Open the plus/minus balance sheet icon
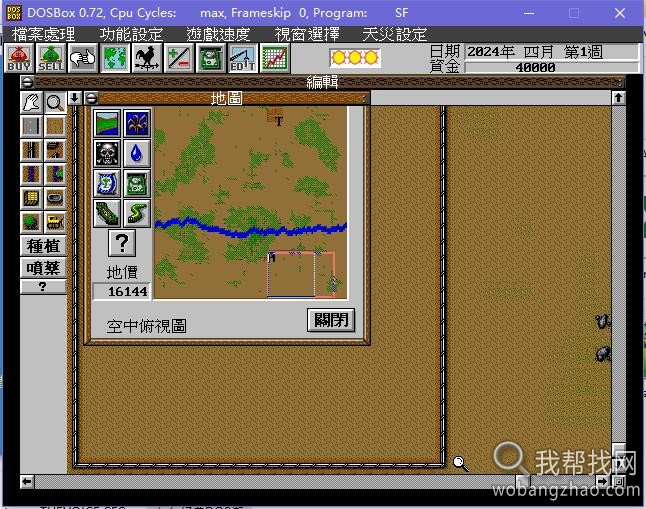 [x=179, y=58]
